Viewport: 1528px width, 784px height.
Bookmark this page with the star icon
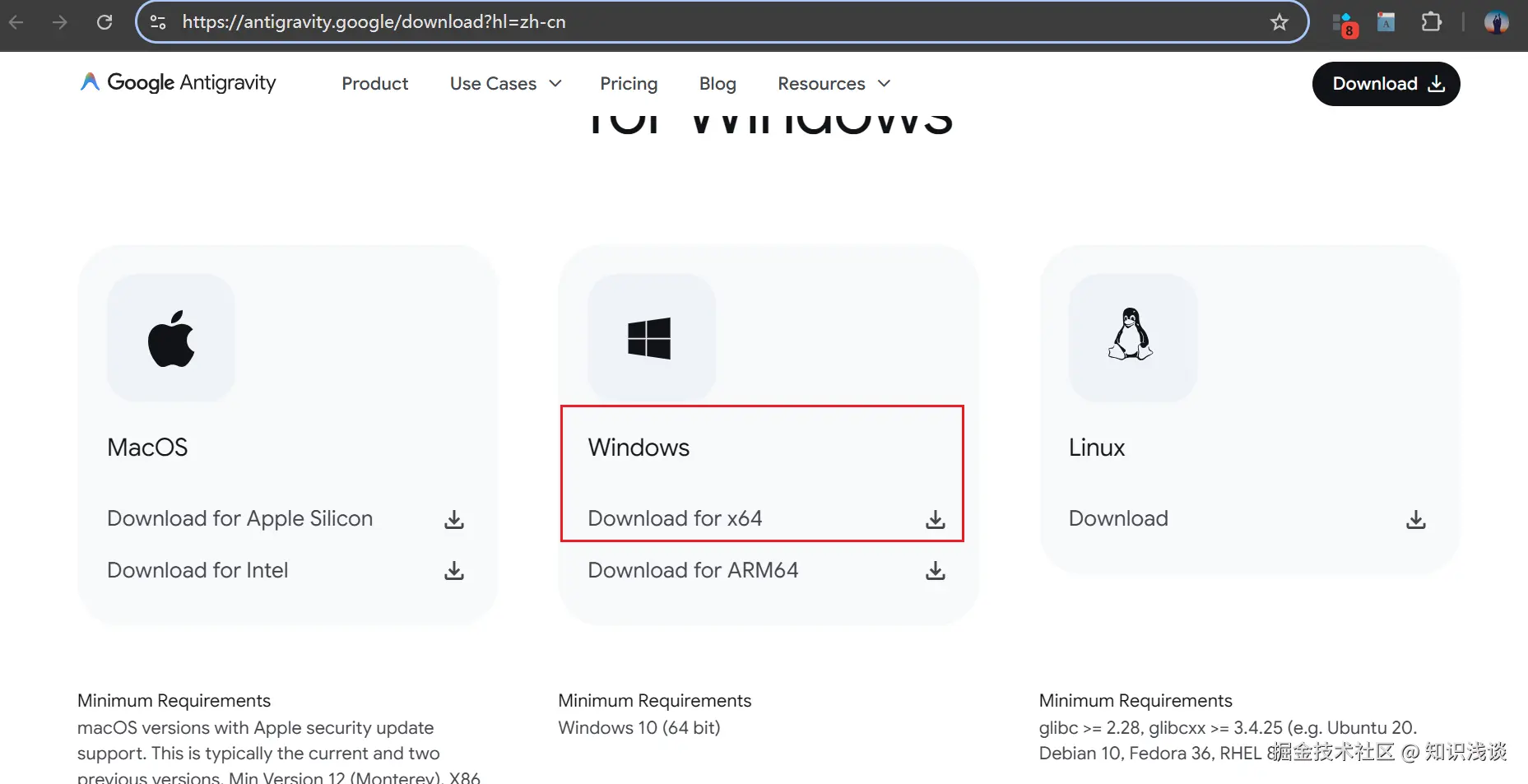(x=1279, y=22)
